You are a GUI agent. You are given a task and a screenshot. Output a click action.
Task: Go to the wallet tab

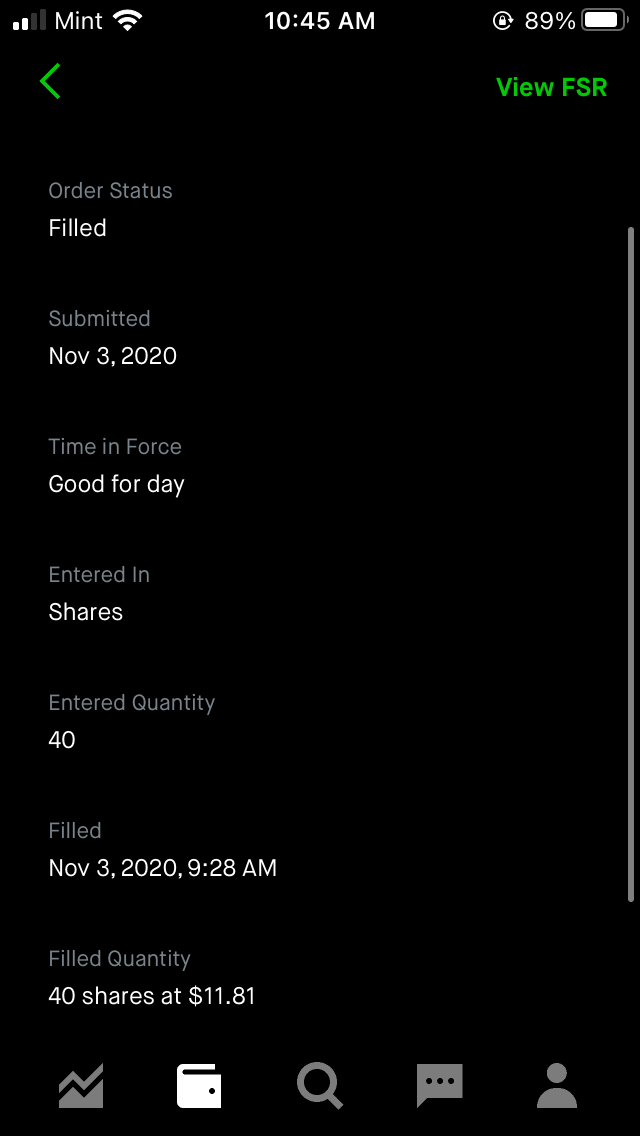tap(199, 1086)
